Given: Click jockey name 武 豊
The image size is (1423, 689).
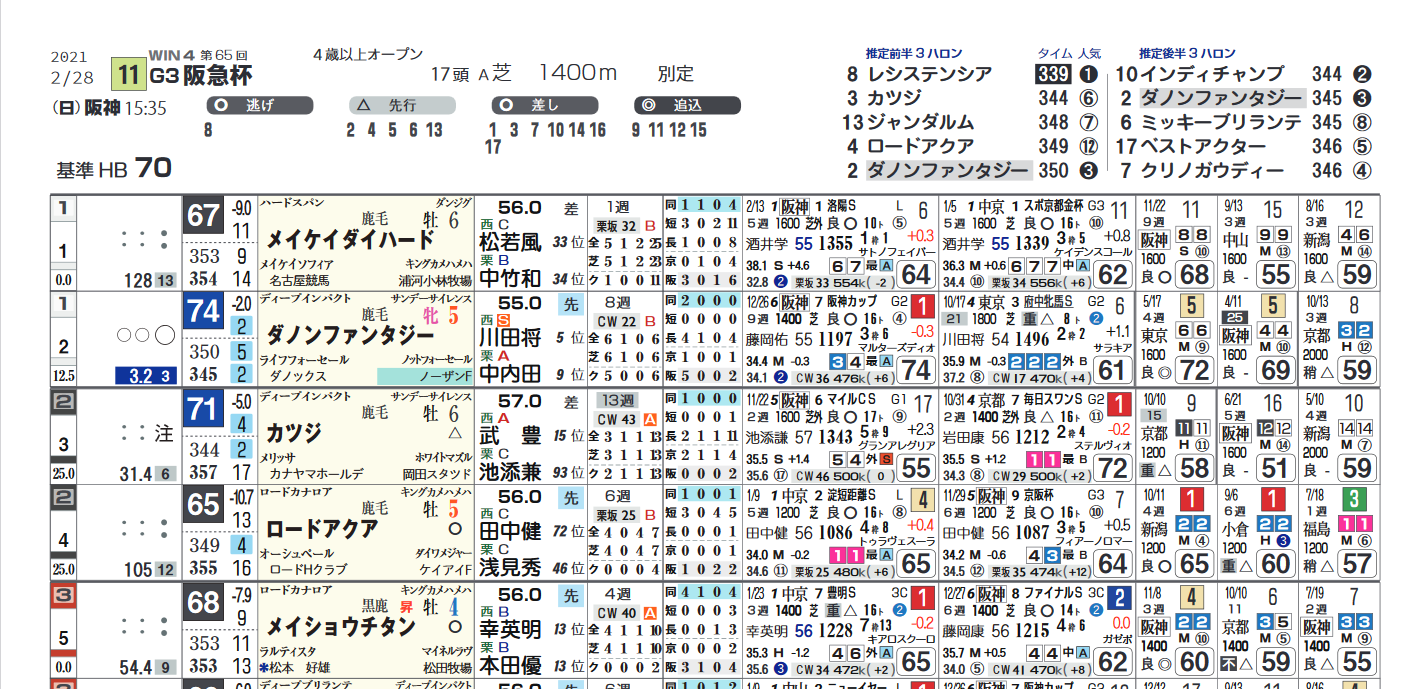Looking at the screenshot, I should 510,435.
